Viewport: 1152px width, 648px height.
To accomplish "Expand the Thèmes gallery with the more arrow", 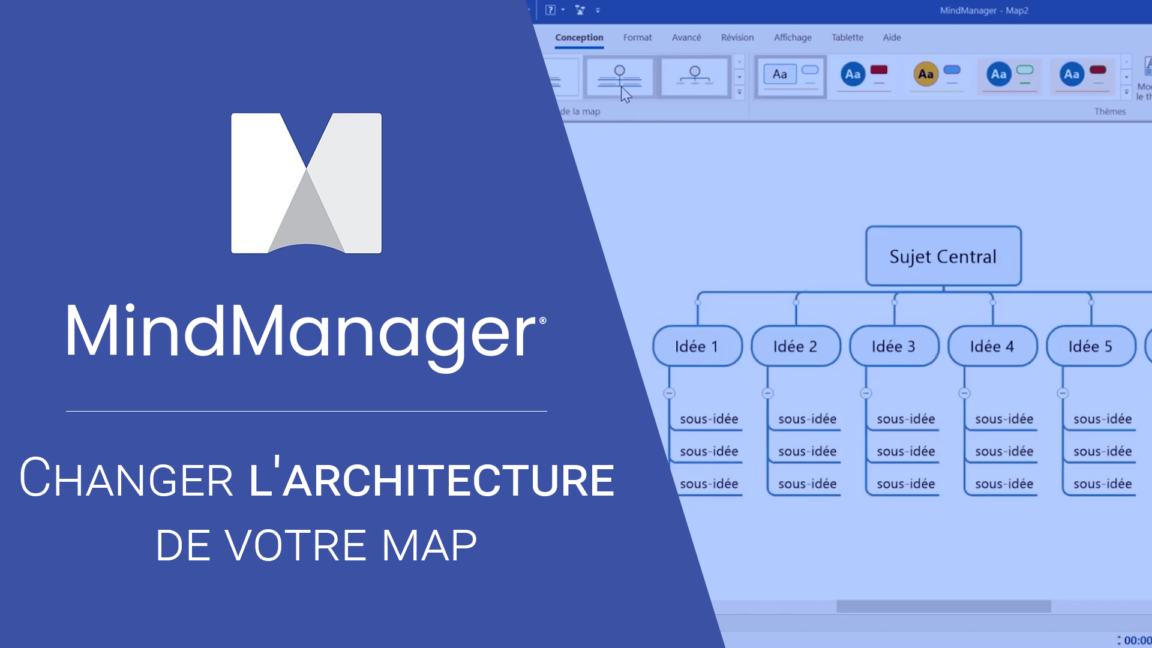I will pos(1125,92).
